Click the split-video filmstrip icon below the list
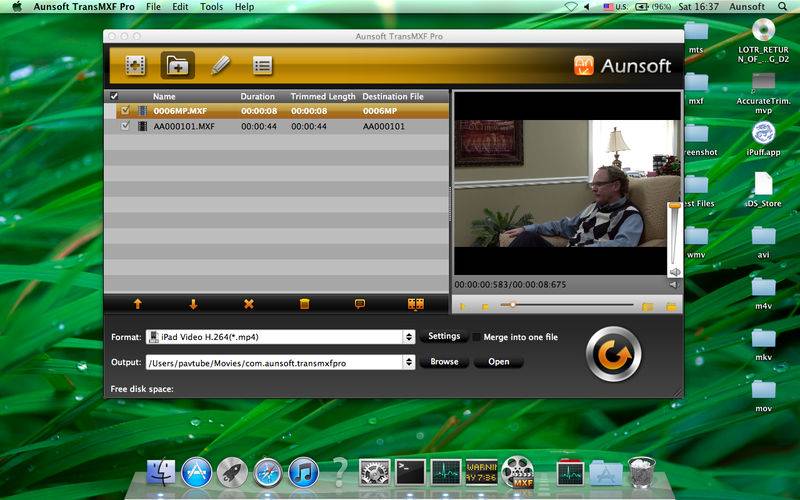 [x=416, y=304]
